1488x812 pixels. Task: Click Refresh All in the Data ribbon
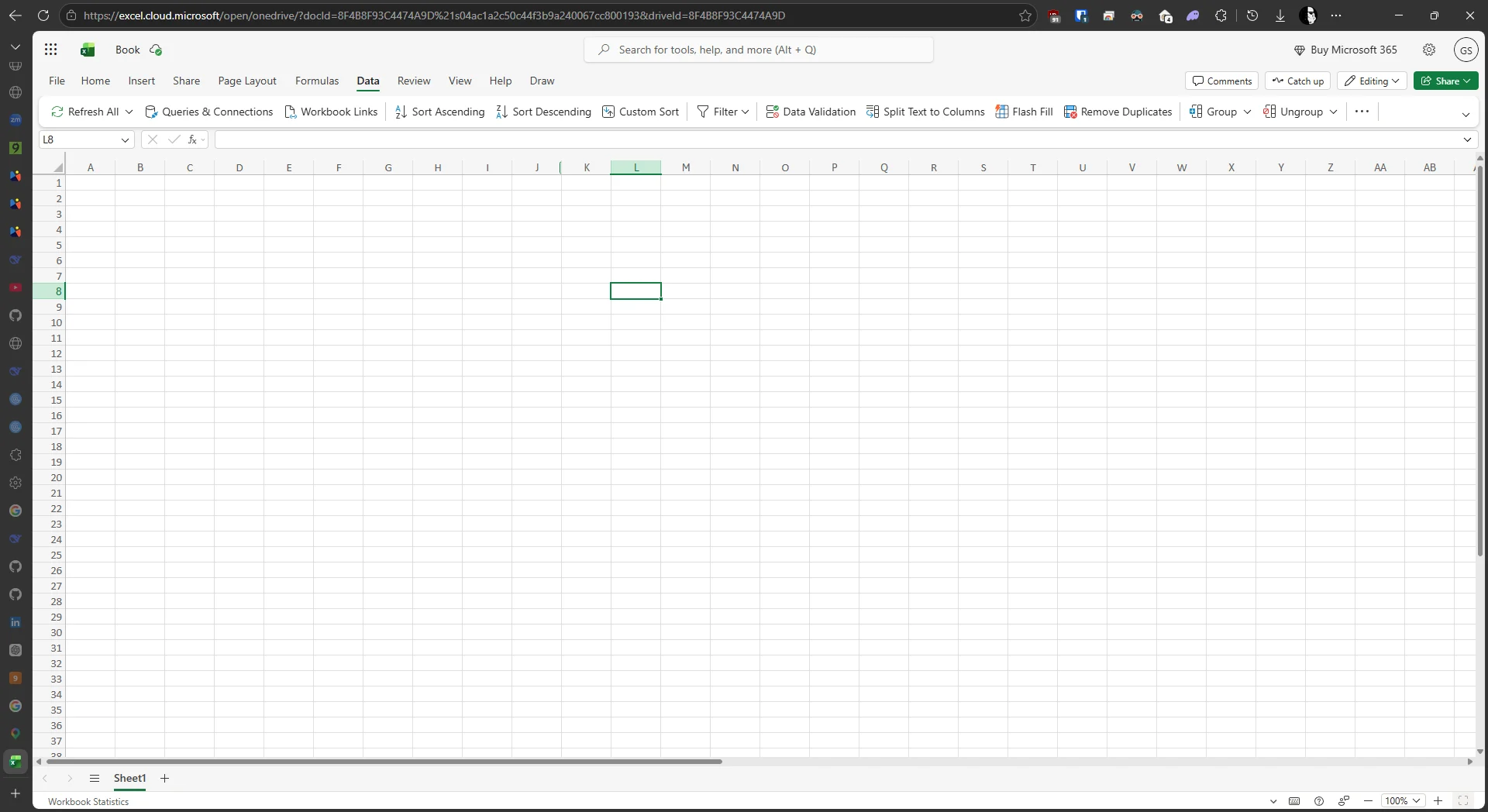click(x=85, y=112)
